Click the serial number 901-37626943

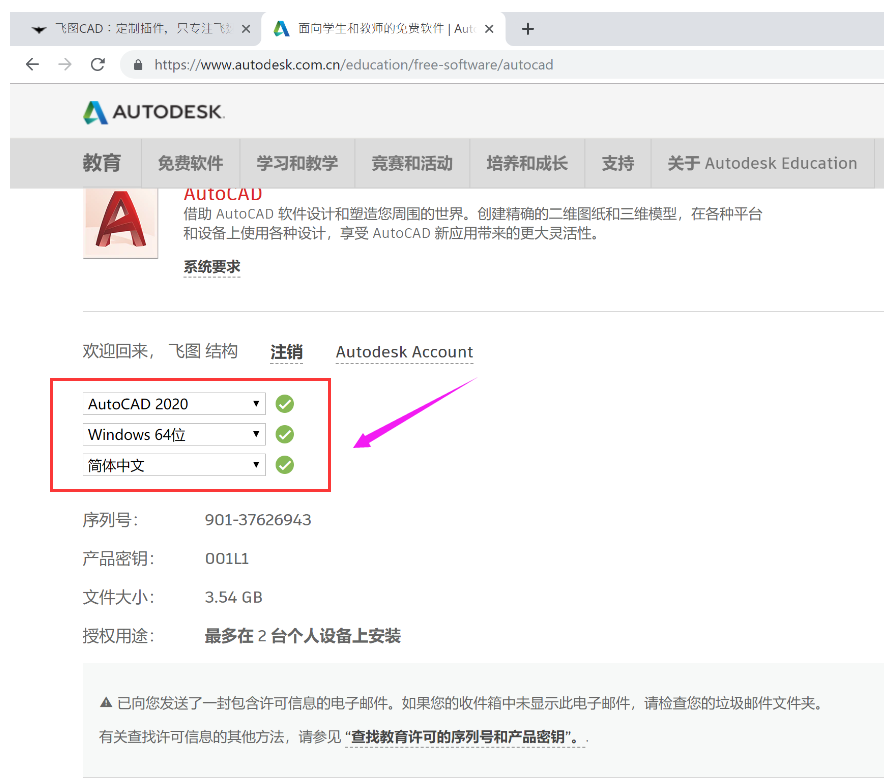tap(258, 519)
